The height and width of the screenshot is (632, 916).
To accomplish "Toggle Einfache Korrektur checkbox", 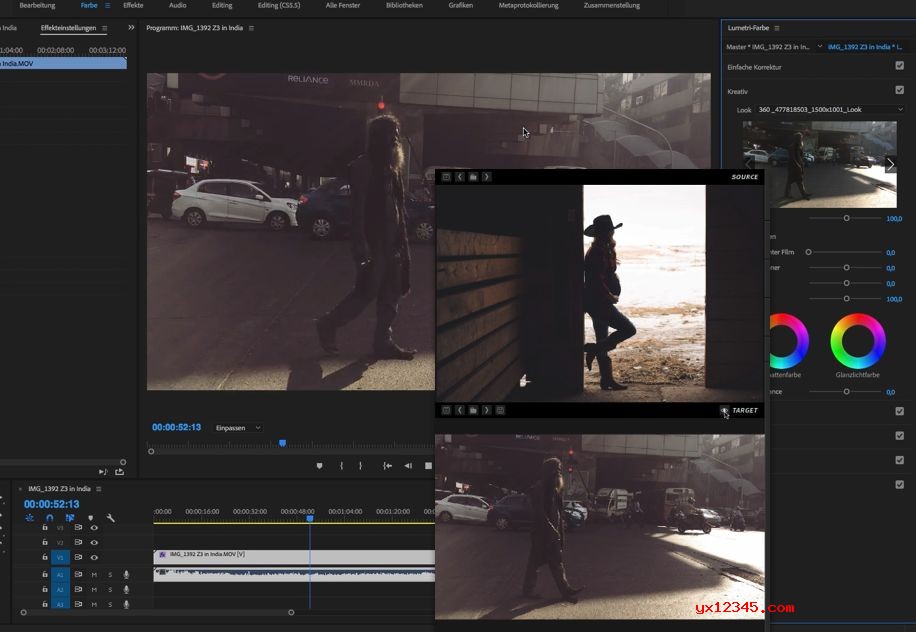I will pos(900,66).
